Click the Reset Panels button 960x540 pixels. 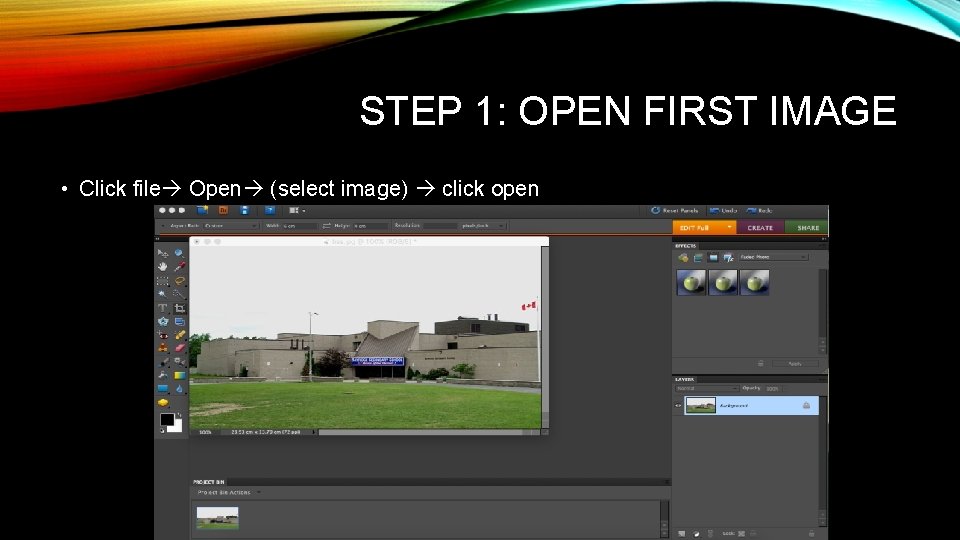tap(675, 210)
